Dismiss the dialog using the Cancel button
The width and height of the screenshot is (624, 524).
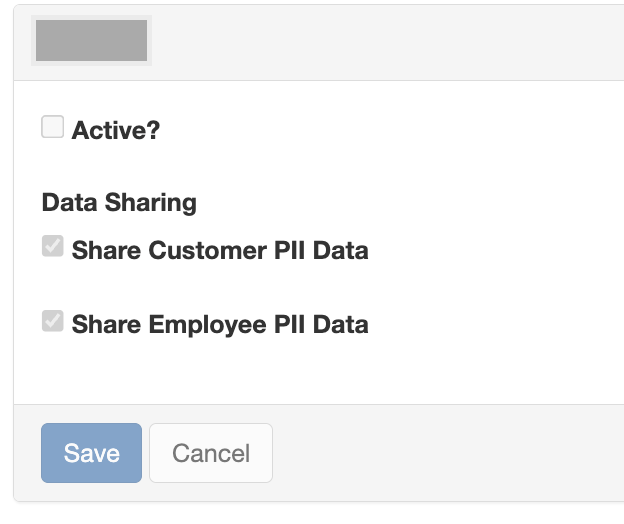click(211, 453)
